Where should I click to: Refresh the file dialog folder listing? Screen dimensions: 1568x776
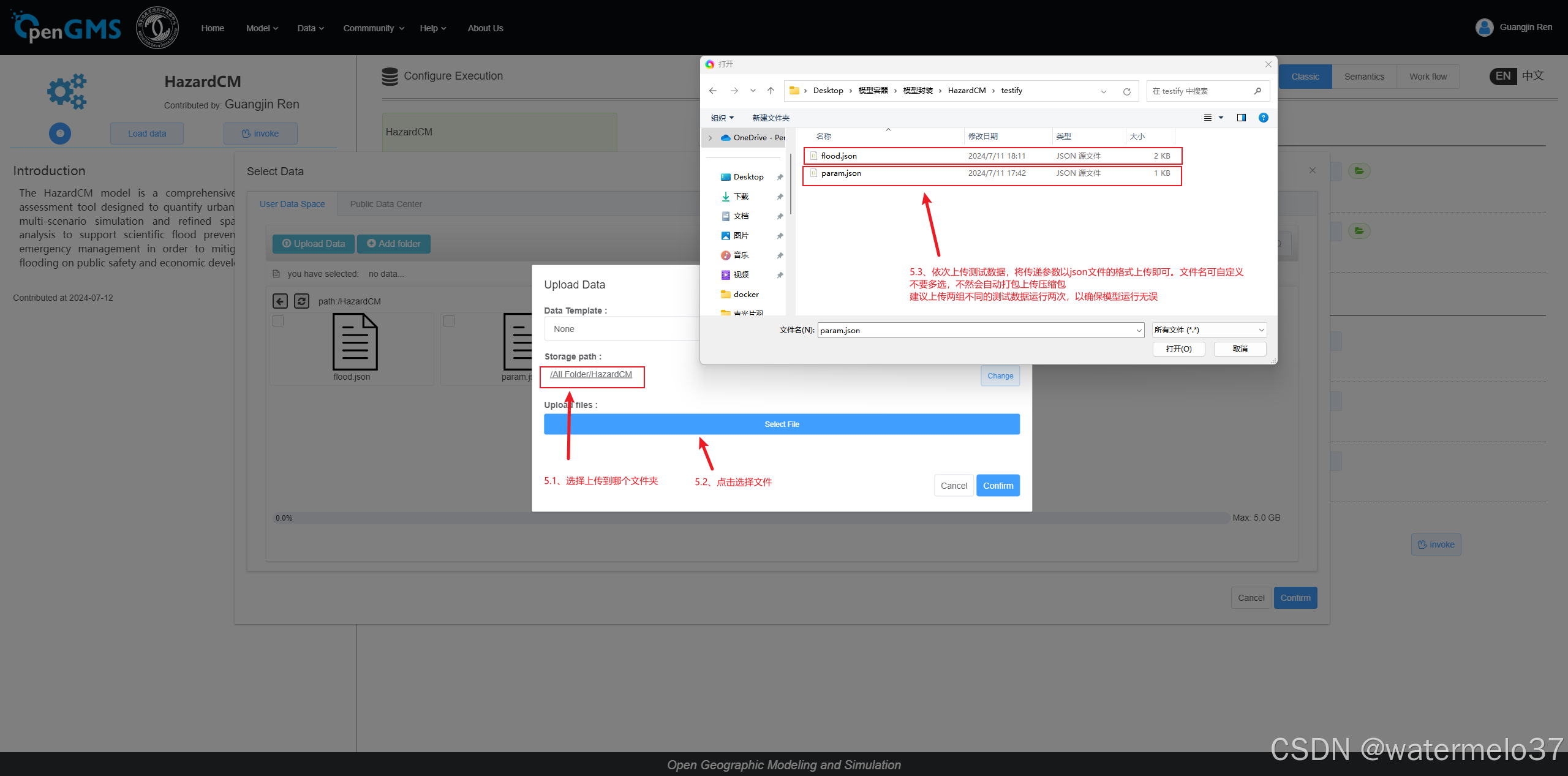click(1126, 91)
